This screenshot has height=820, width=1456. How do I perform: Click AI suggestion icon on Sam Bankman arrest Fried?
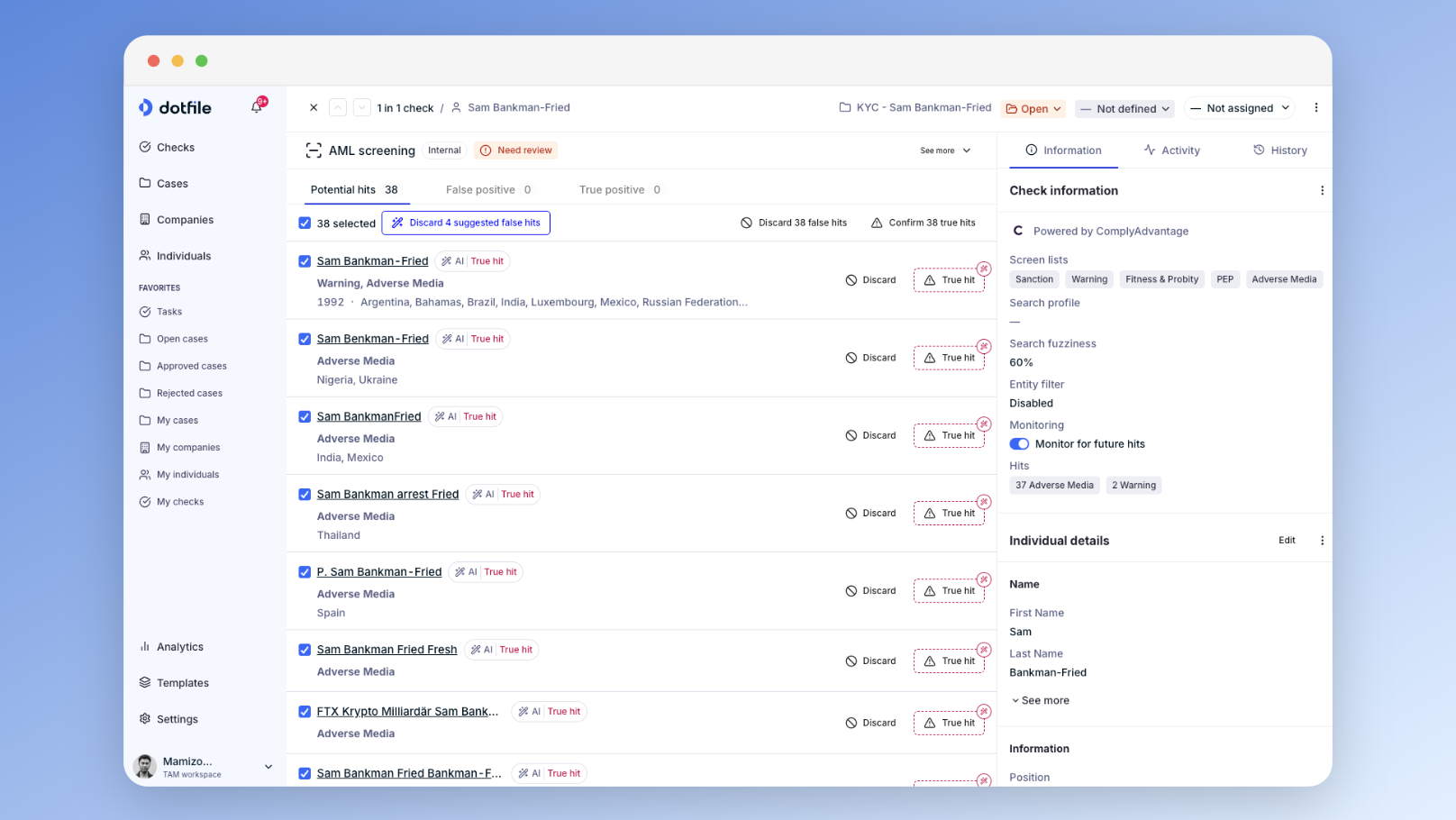(x=984, y=501)
